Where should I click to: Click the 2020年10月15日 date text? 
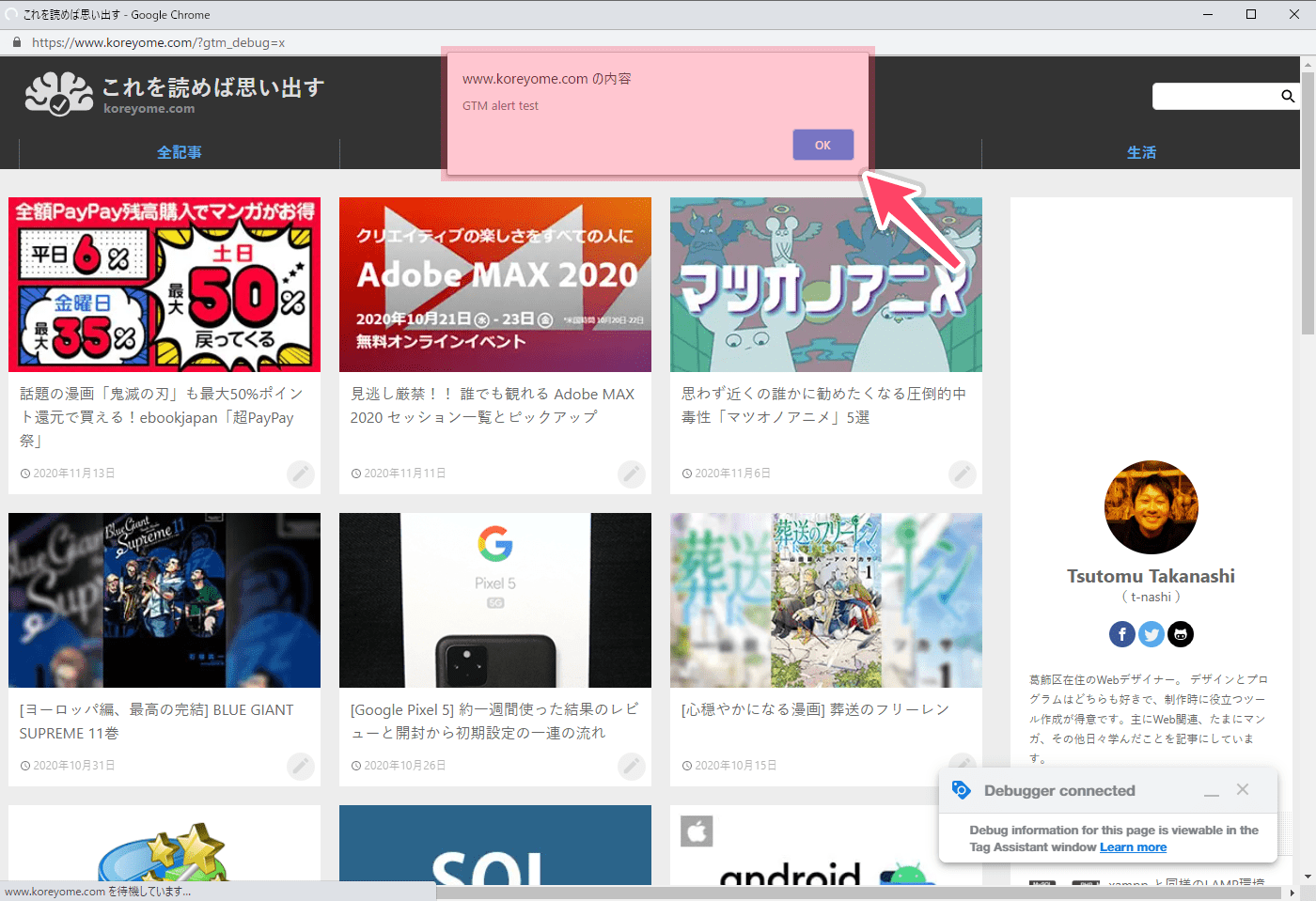[736, 766]
